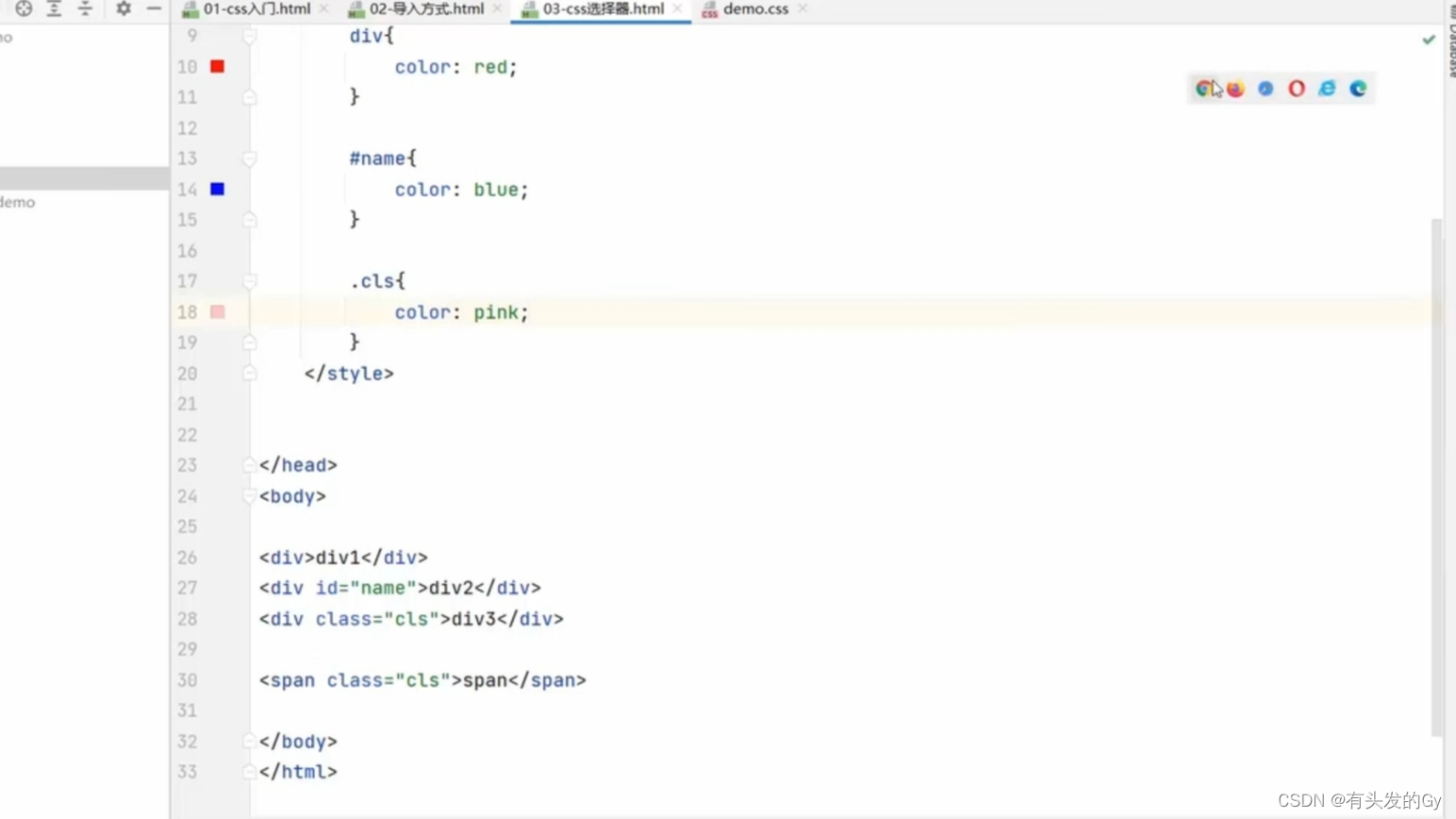Launch the page in Microsoft Edge
The height and width of the screenshot is (819, 1456).
click(1358, 88)
